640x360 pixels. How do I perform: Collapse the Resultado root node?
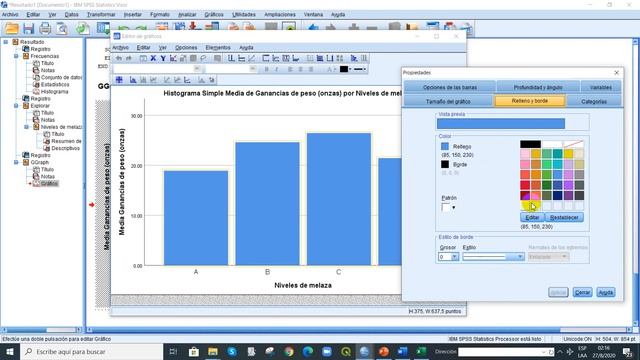pos(6,42)
